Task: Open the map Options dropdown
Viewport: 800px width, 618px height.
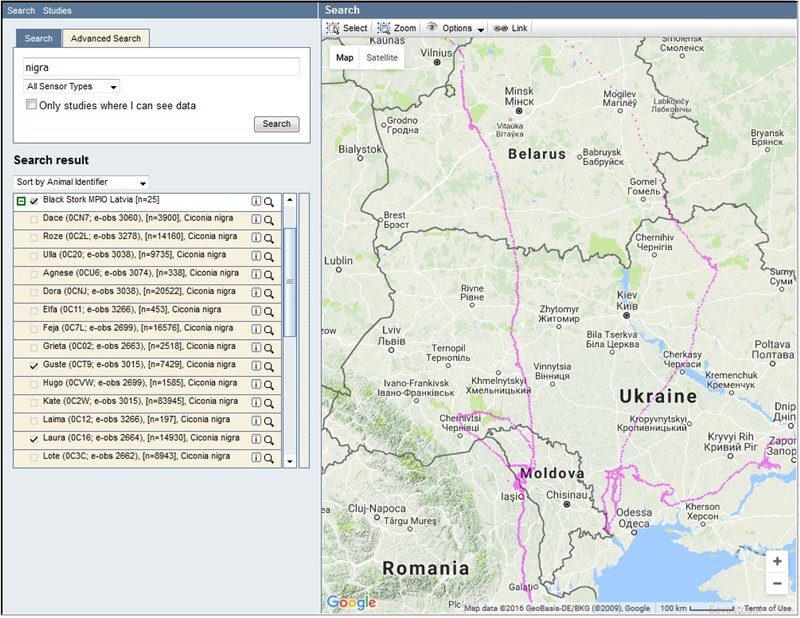Action: [455, 28]
